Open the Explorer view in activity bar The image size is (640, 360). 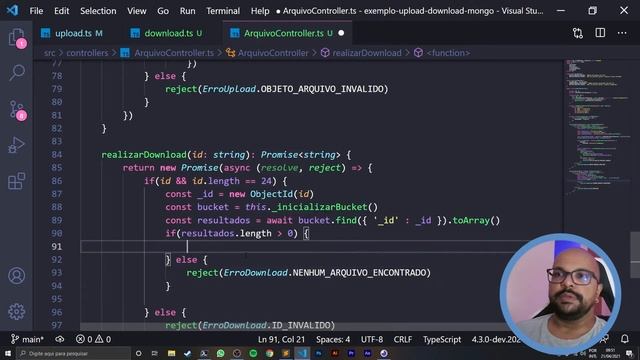[x=17, y=38]
